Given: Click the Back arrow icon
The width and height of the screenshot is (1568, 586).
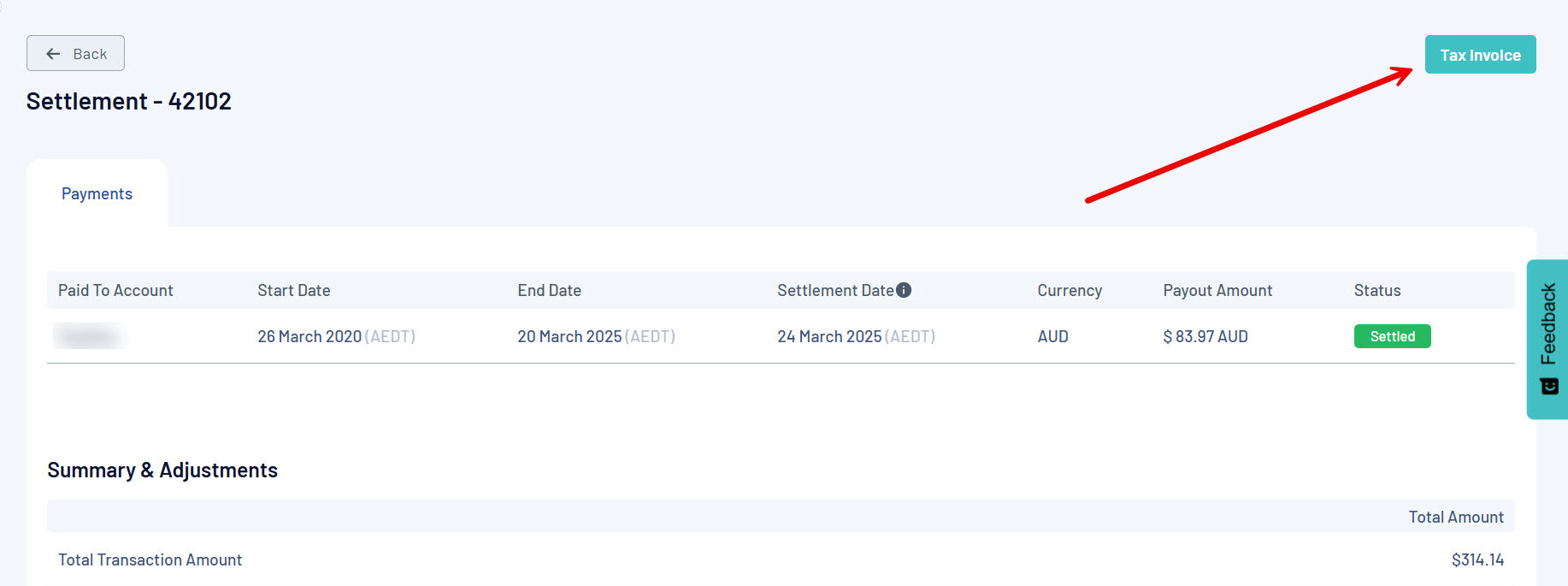Looking at the screenshot, I should (53, 54).
